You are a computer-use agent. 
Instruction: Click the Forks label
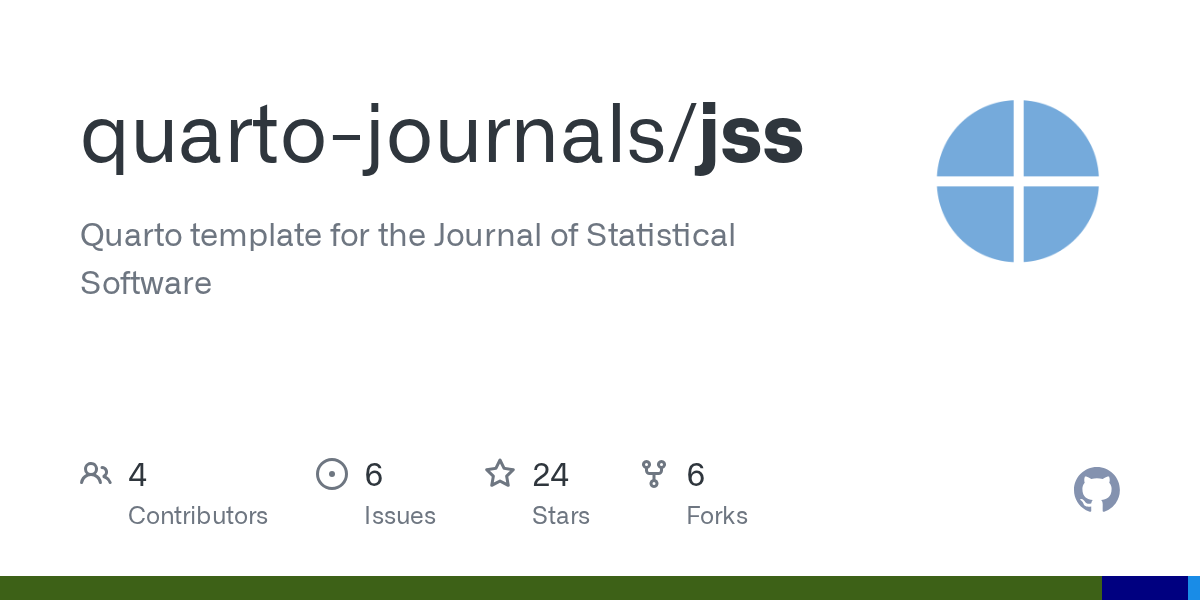coord(717,516)
